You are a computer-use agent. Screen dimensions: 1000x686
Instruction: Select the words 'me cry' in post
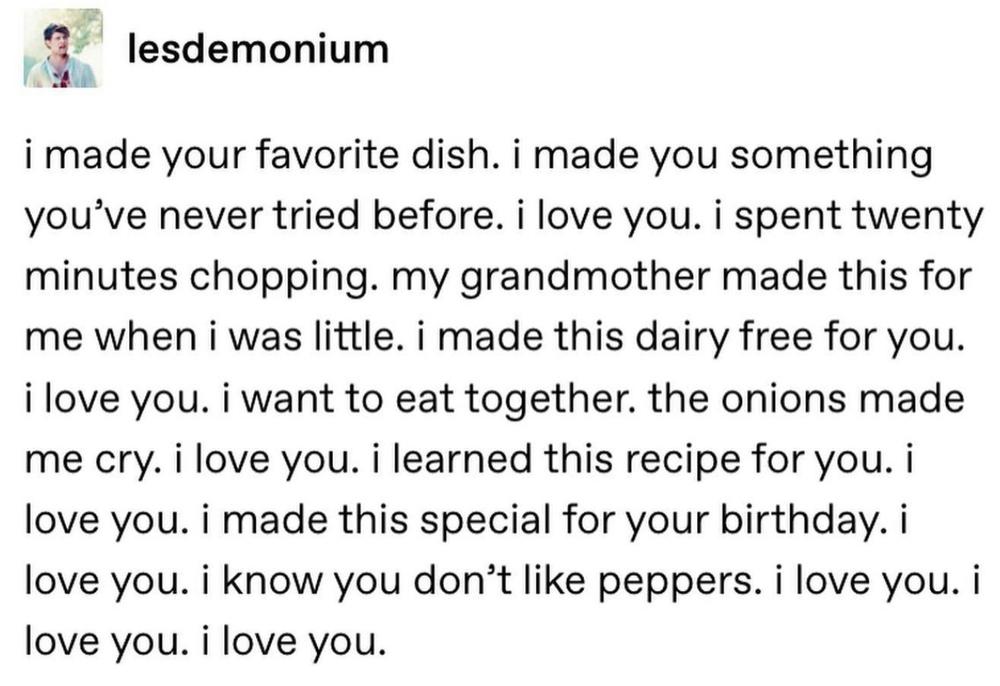89,460
